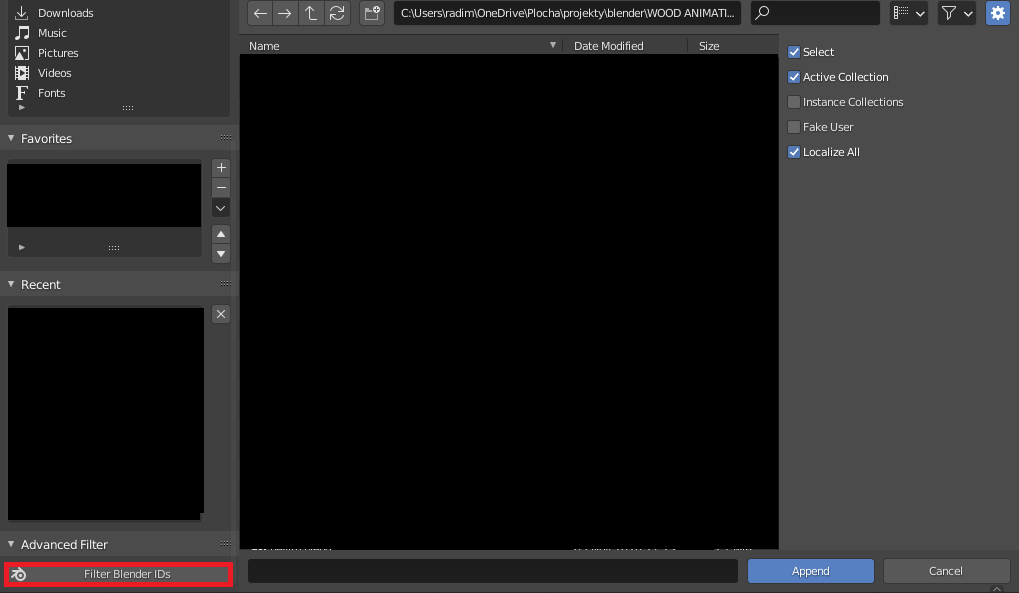Click the Append button
The height and width of the screenshot is (593, 1019).
coord(810,571)
